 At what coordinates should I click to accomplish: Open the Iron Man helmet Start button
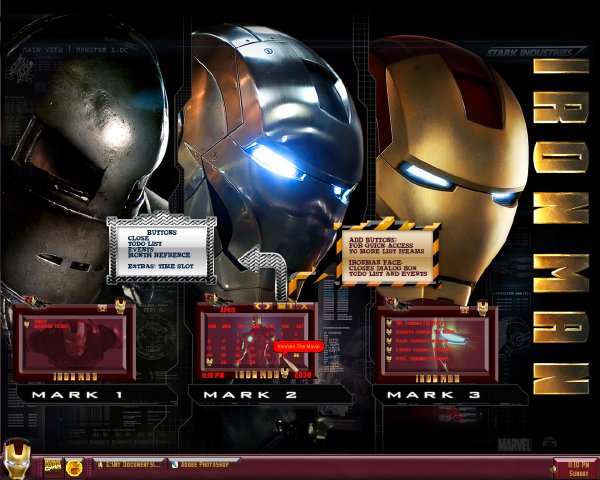[16, 458]
